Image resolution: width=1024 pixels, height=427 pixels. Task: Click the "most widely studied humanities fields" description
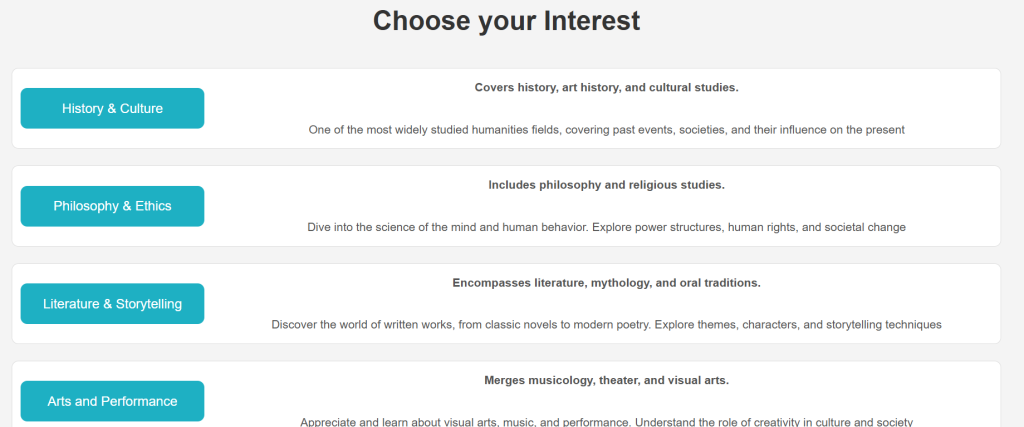(606, 130)
